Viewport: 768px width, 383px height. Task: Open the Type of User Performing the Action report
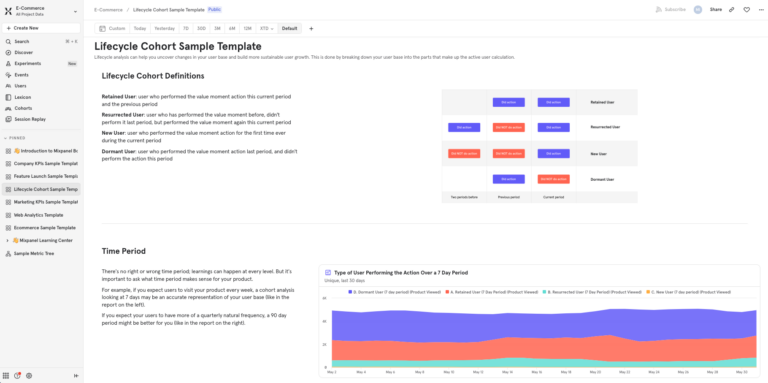pyautogui.click(x=401, y=272)
